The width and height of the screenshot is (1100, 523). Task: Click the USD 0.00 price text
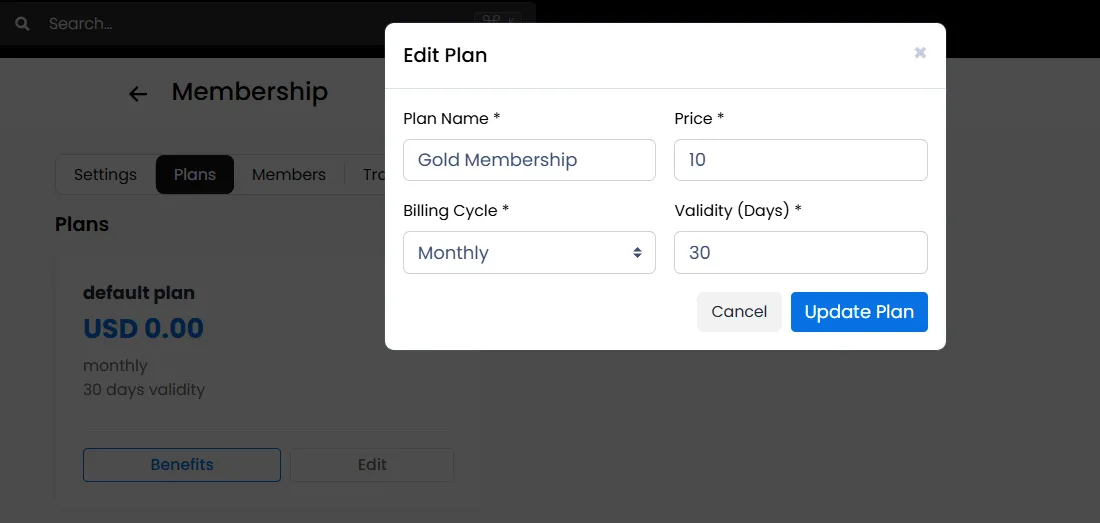[143, 328]
